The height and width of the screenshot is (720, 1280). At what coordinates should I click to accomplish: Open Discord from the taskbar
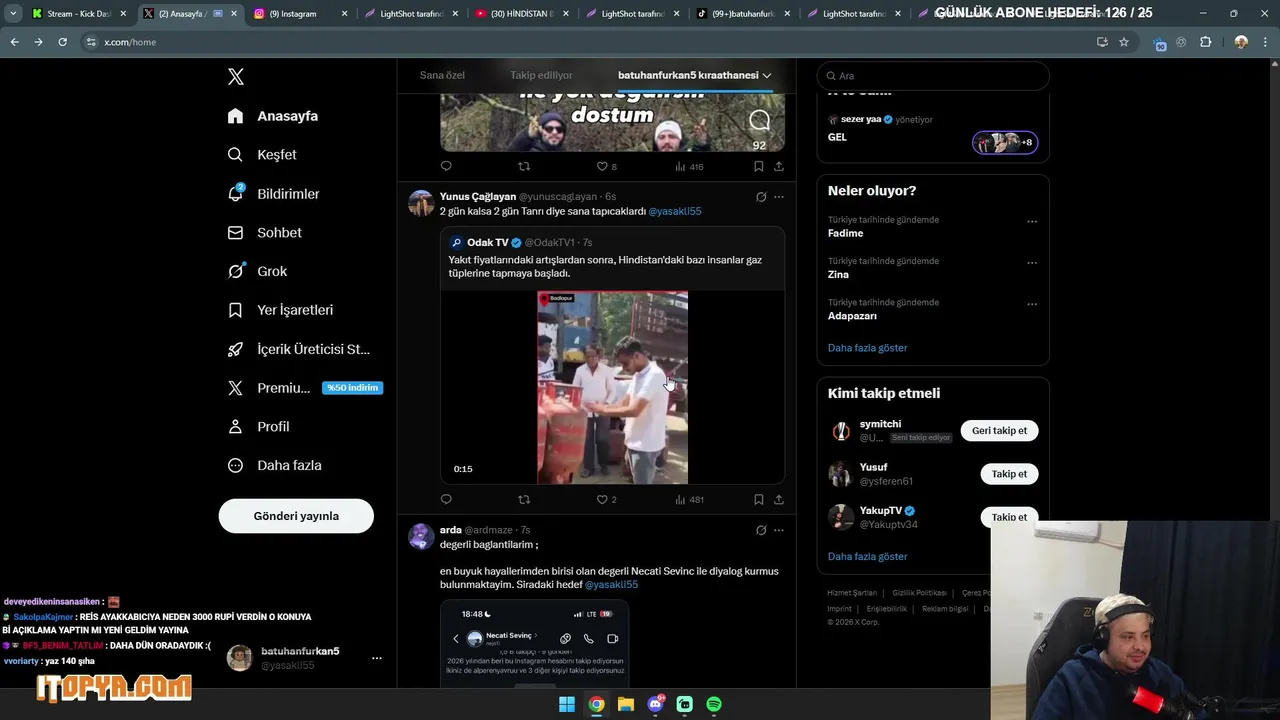click(656, 704)
